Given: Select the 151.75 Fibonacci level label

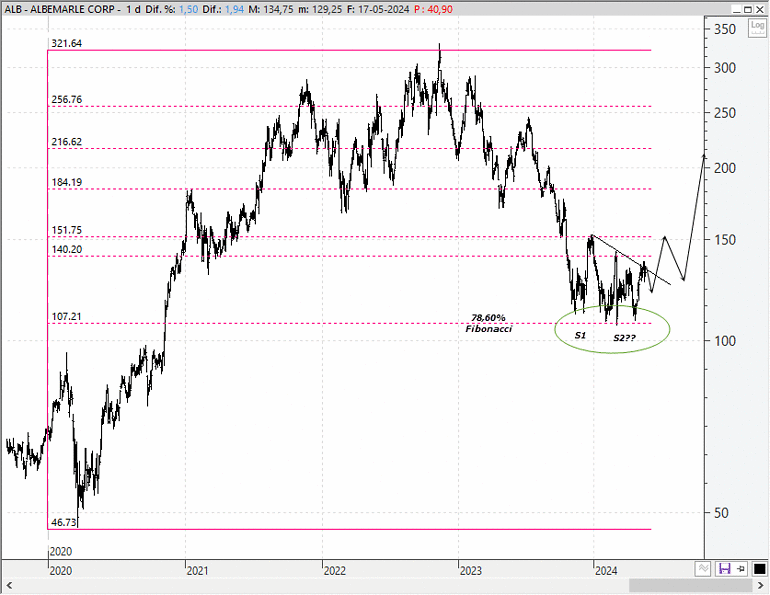Looking at the screenshot, I should tap(67, 230).
